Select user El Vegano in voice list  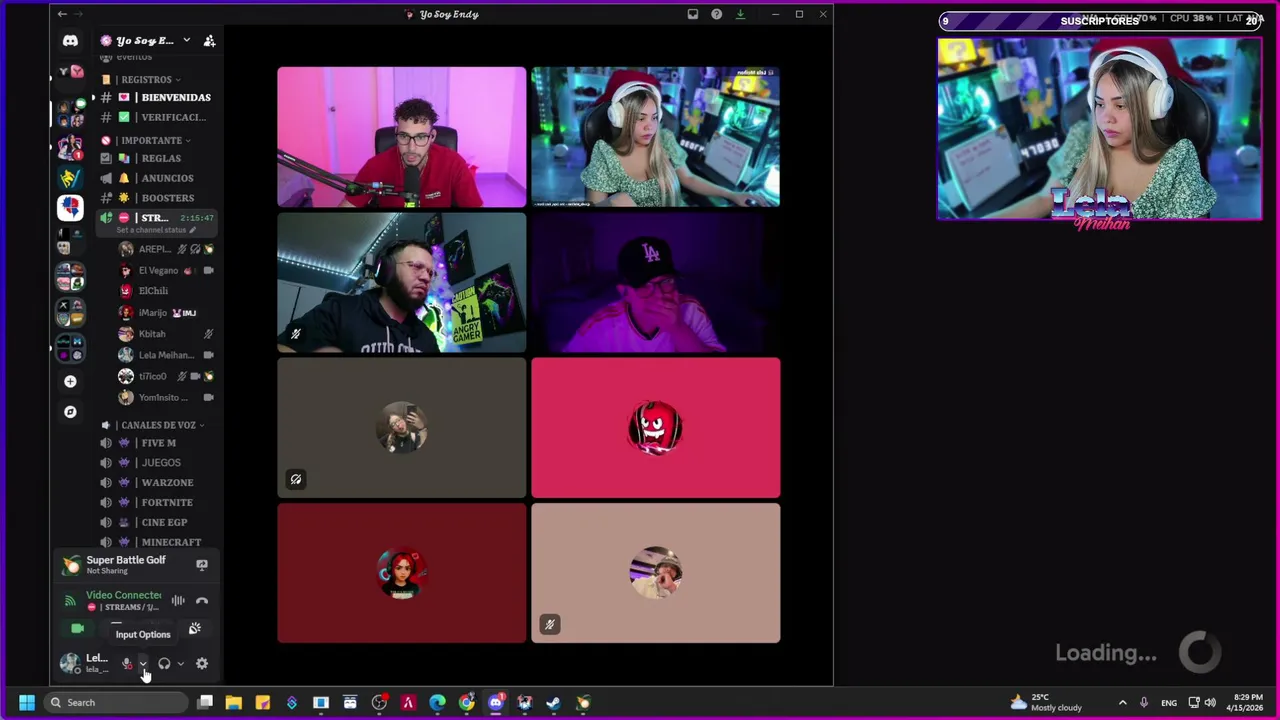pyautogui.click(x=166, y=270)
